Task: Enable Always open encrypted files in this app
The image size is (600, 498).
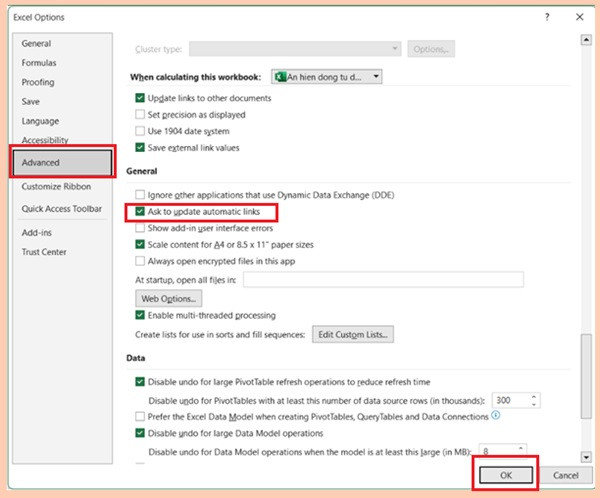Action: point(140,261)
